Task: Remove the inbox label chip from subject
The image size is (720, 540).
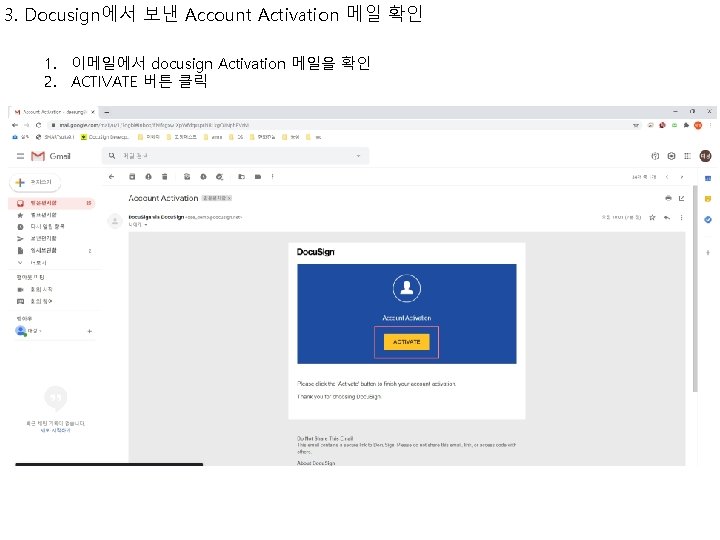Action: click(230, 198)
